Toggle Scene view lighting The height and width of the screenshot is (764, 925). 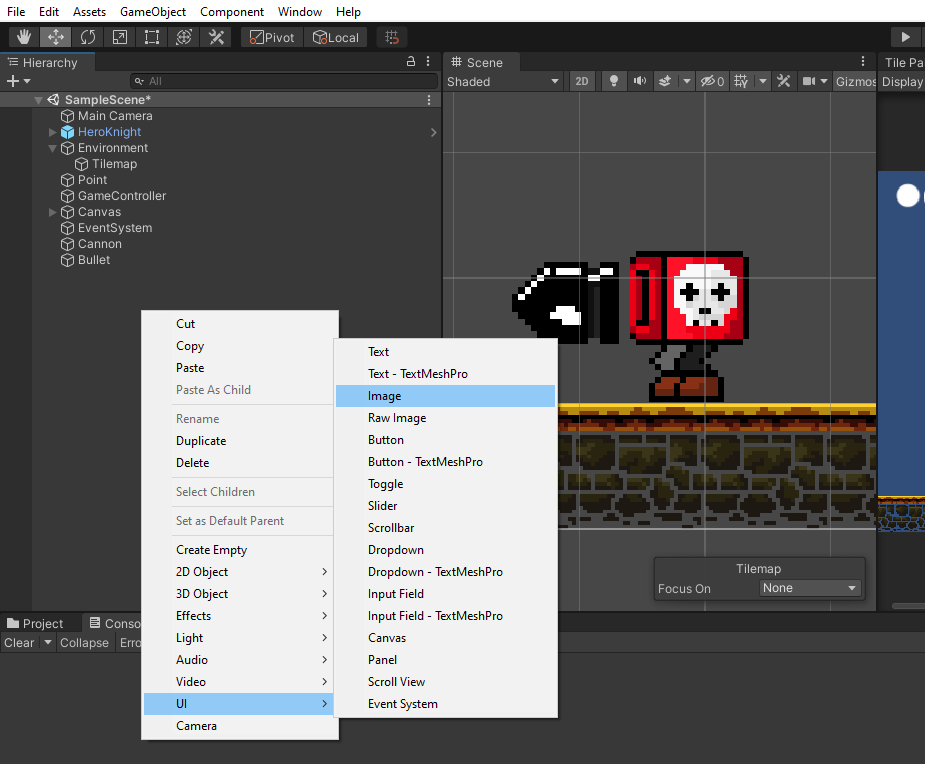(612, 81)
